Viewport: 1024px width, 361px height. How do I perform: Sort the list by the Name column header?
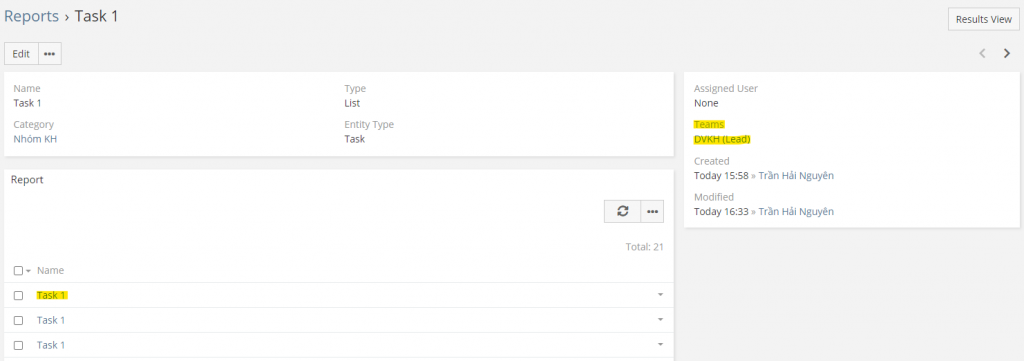[50, 270]
